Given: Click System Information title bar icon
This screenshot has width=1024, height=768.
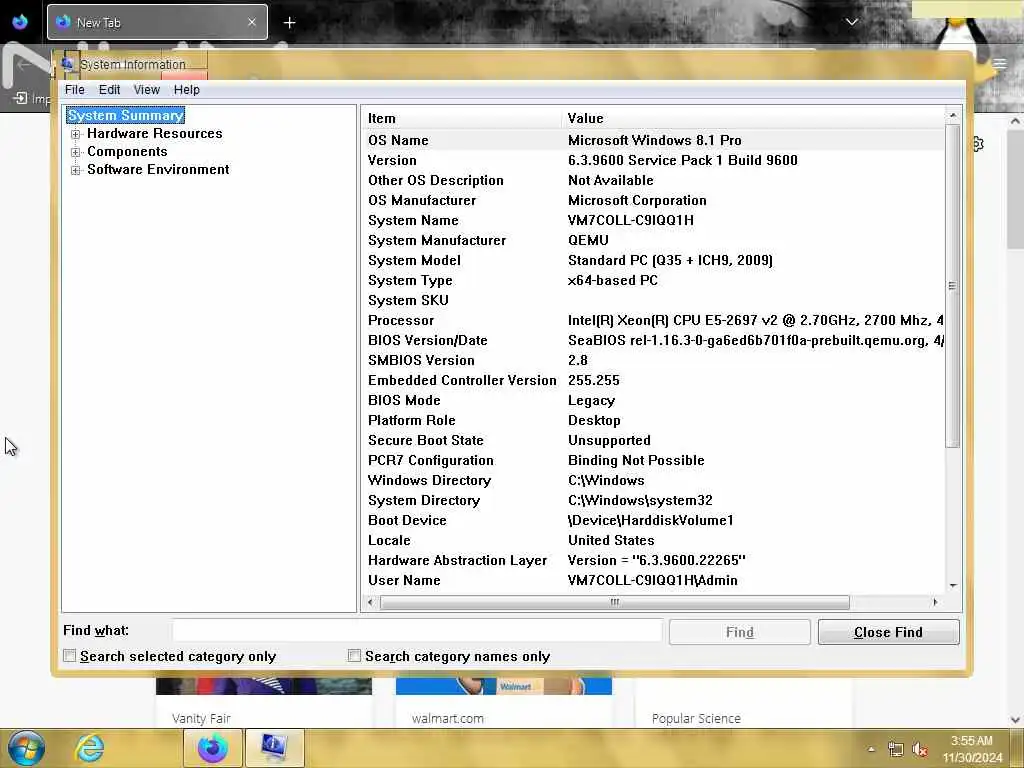Looking at the screenshot, I should 67,64.
